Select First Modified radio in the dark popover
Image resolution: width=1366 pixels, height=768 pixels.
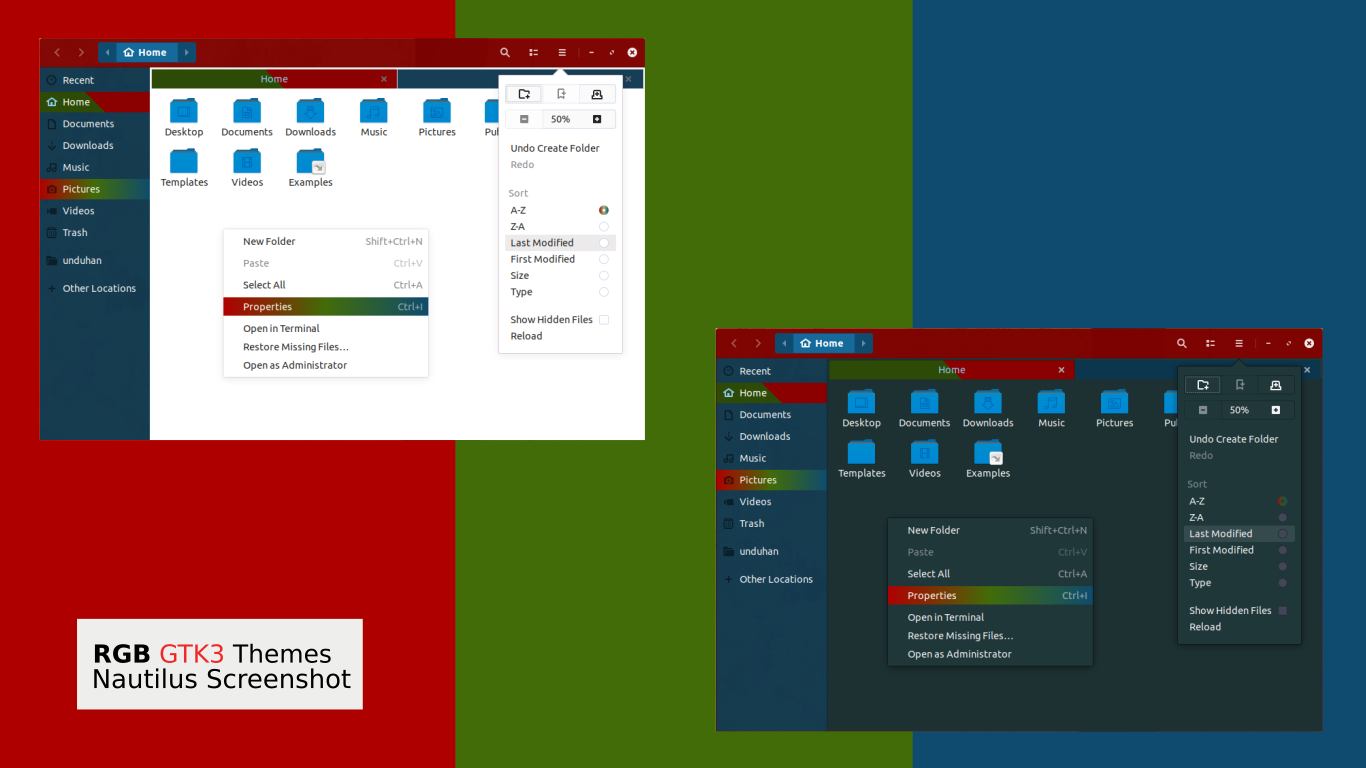click(x=1283, y=550)
